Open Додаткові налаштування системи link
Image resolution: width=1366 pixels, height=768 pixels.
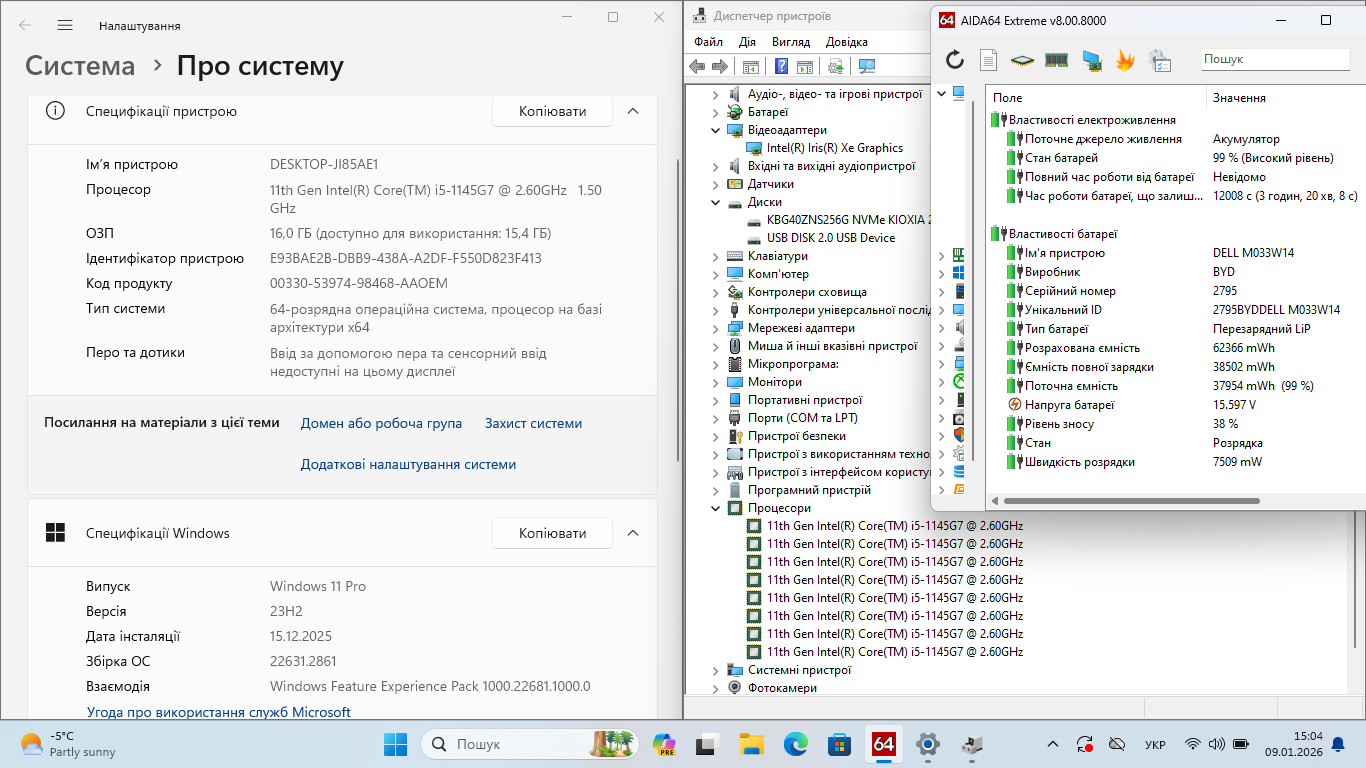[408, 464]
